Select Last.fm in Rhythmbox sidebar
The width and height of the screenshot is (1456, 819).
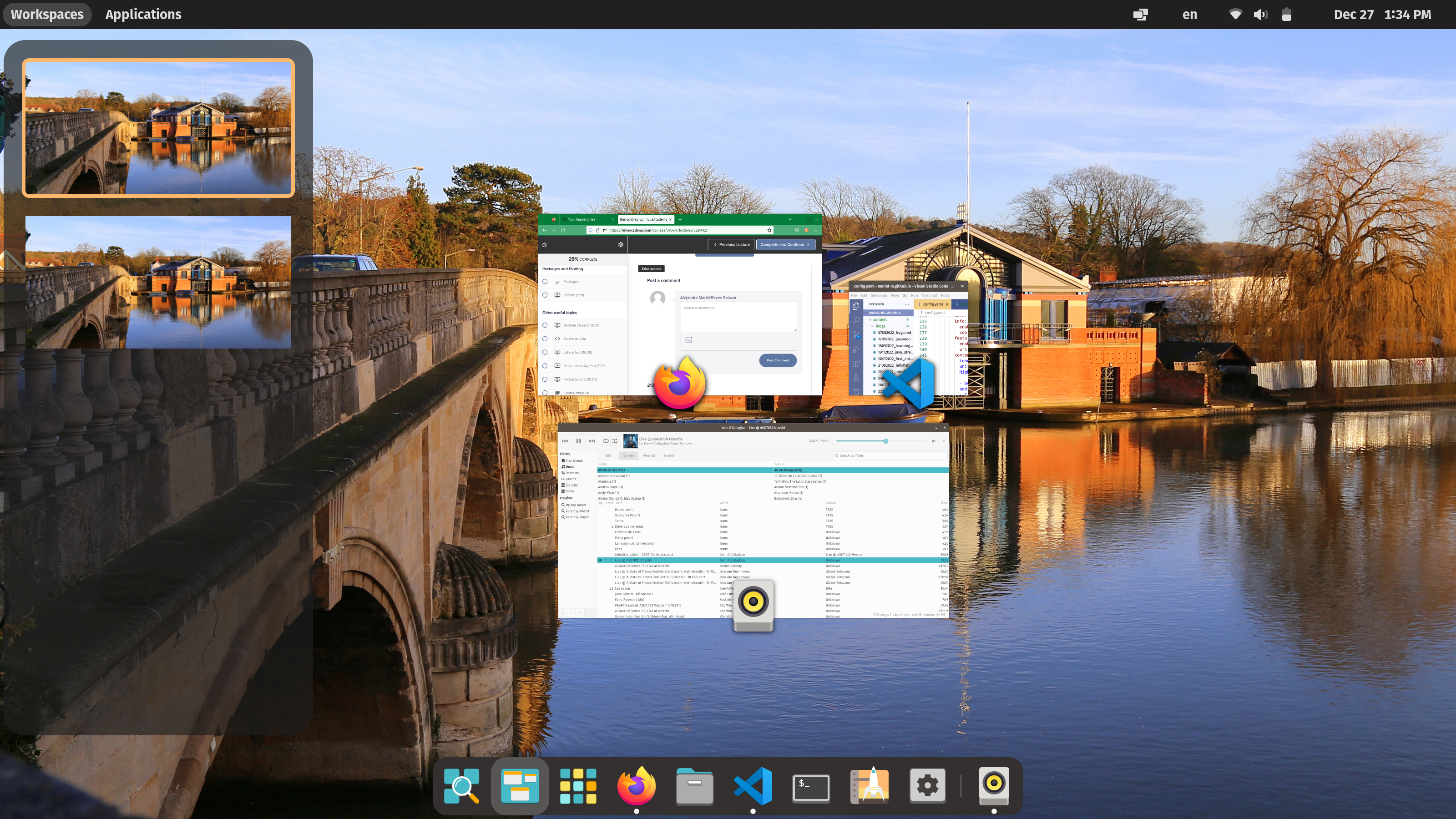[569, 479]
